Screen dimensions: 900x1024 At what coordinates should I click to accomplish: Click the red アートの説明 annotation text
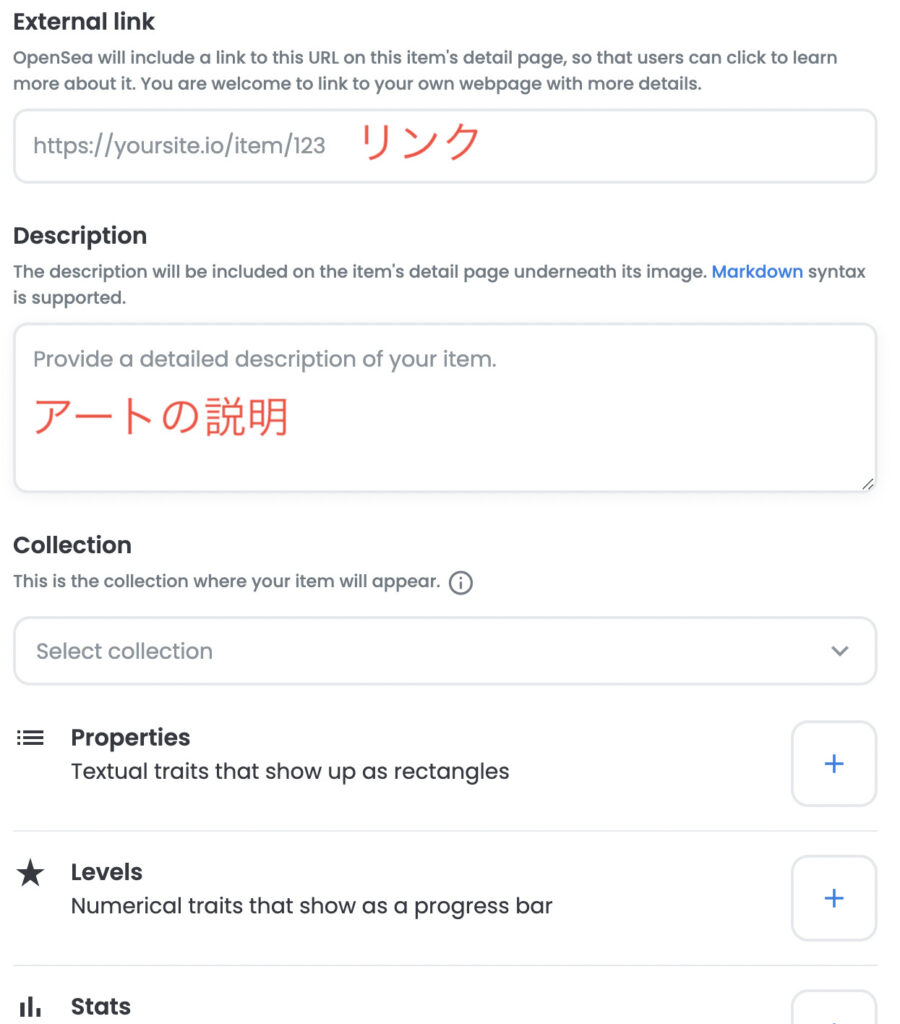[x=161, y=416]
